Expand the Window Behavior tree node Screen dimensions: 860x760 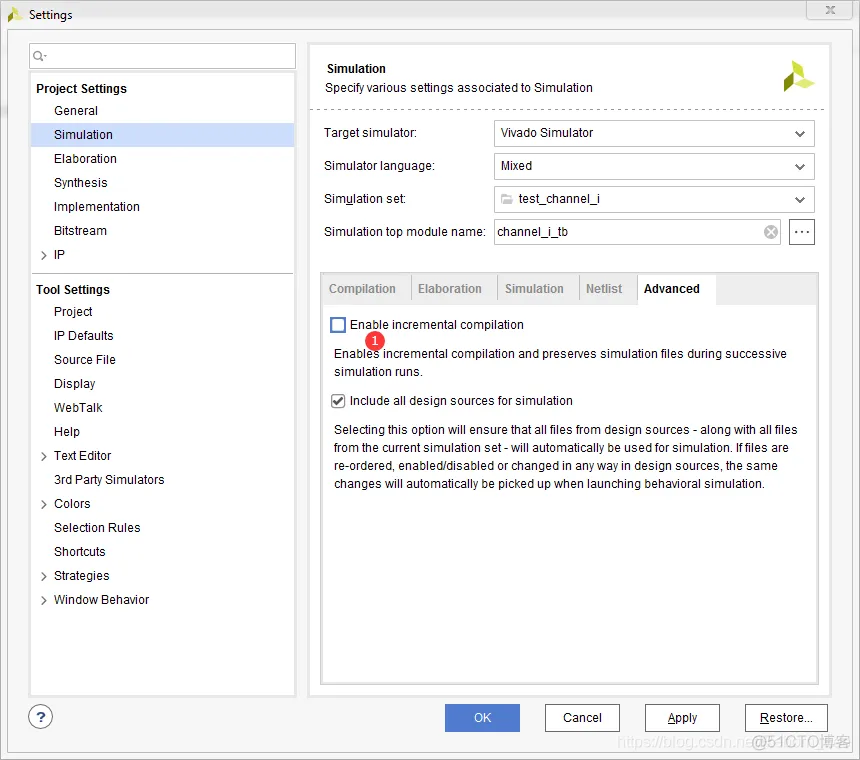coord(44,600)
